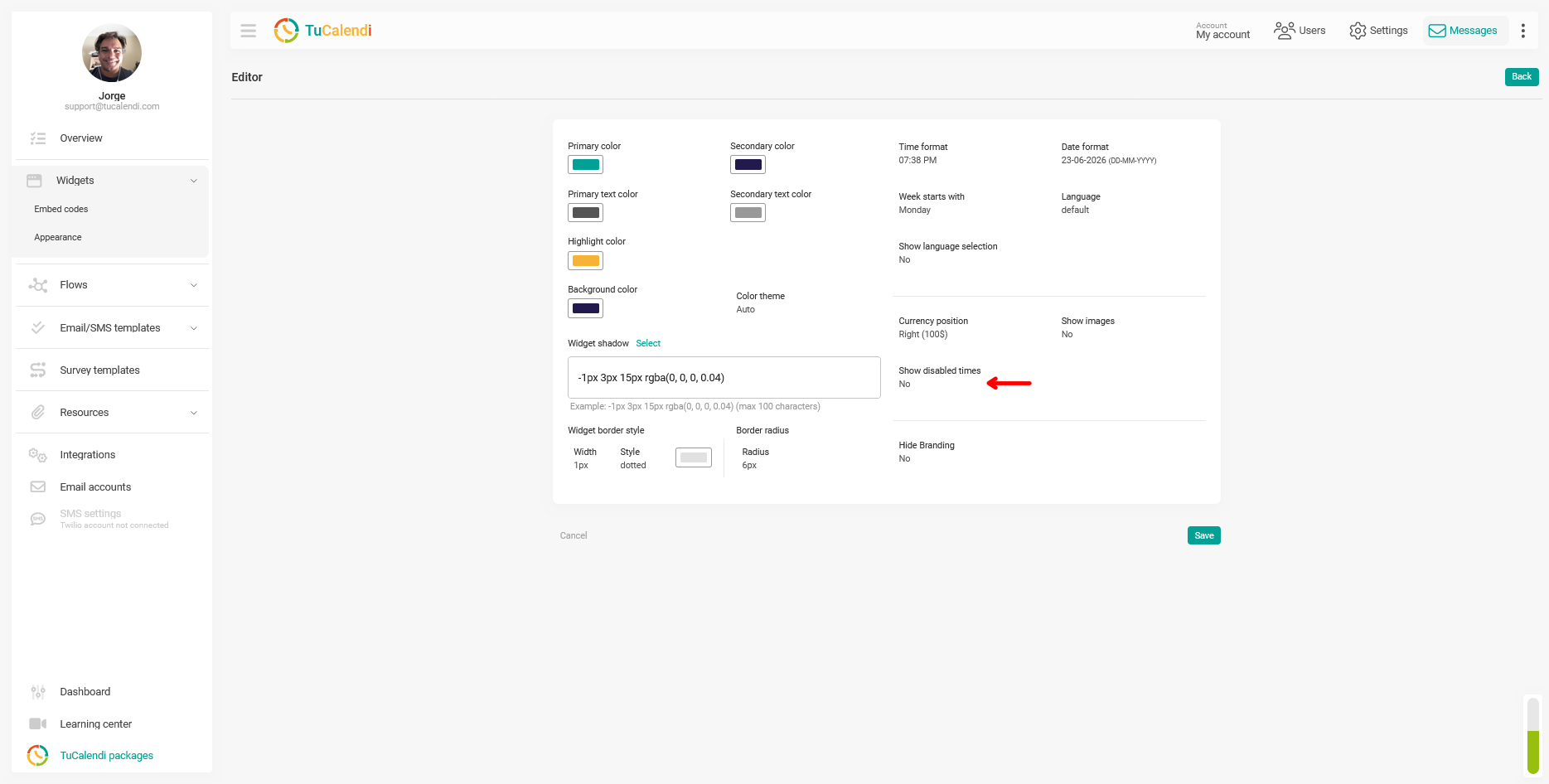Toggle Show images value
The height and width of the screenshot is (784, 1549).
[1067, 335]
